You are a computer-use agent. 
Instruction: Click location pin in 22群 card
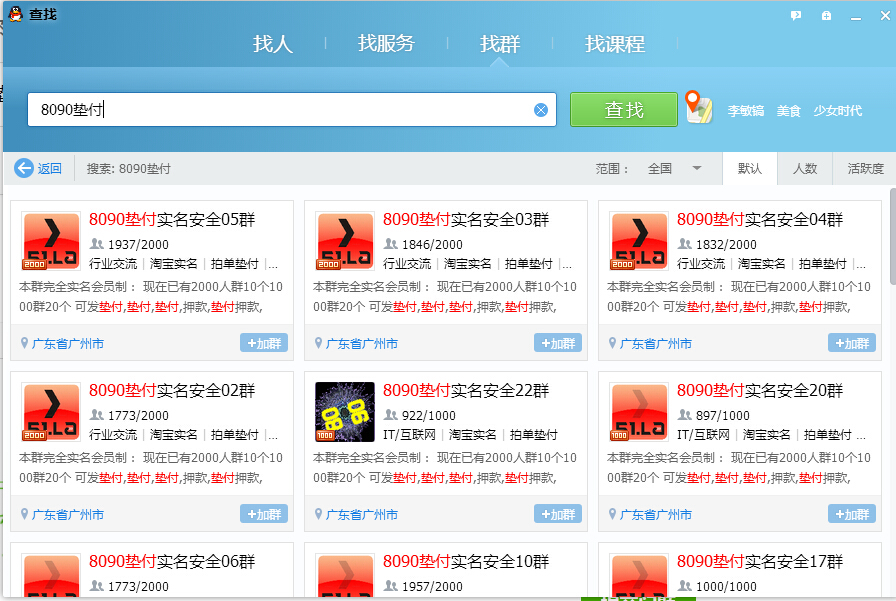pos(318,514)
